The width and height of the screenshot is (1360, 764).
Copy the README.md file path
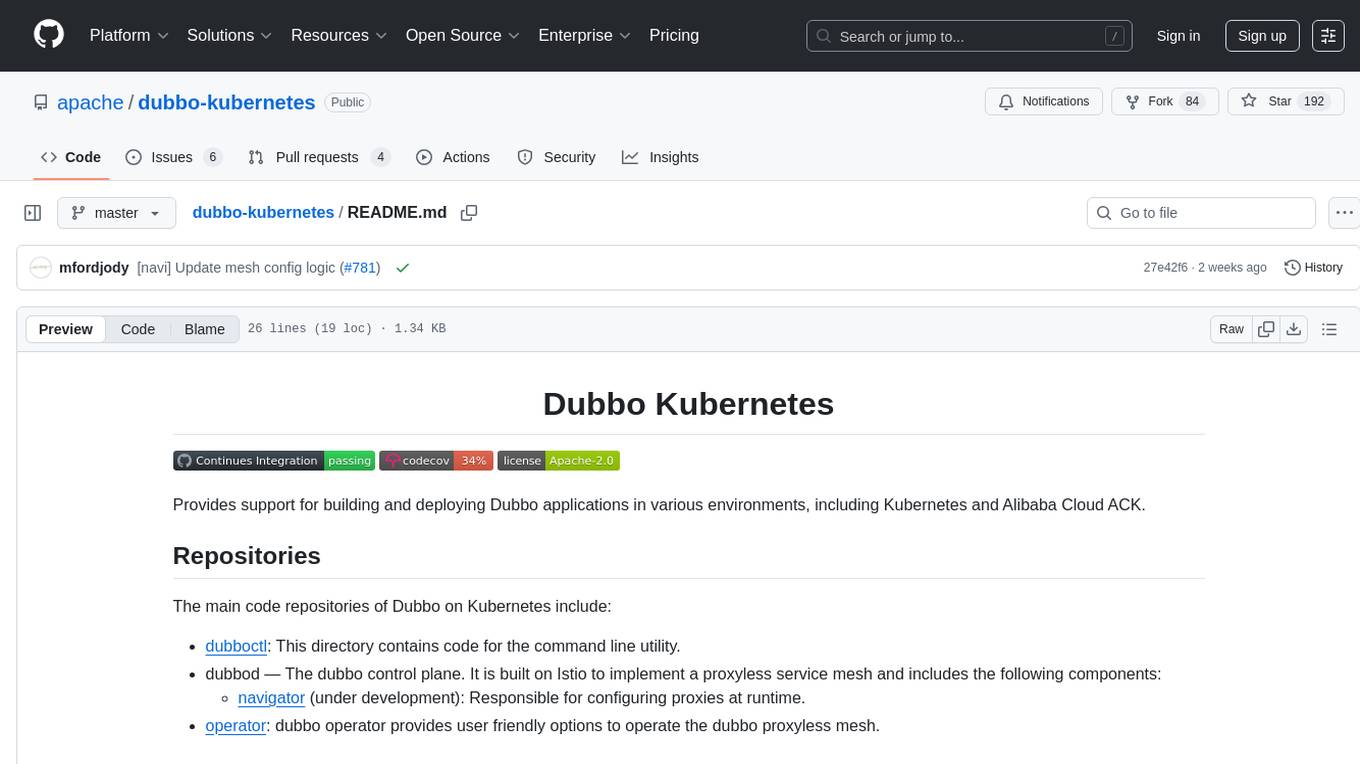[x=469, y=213]
